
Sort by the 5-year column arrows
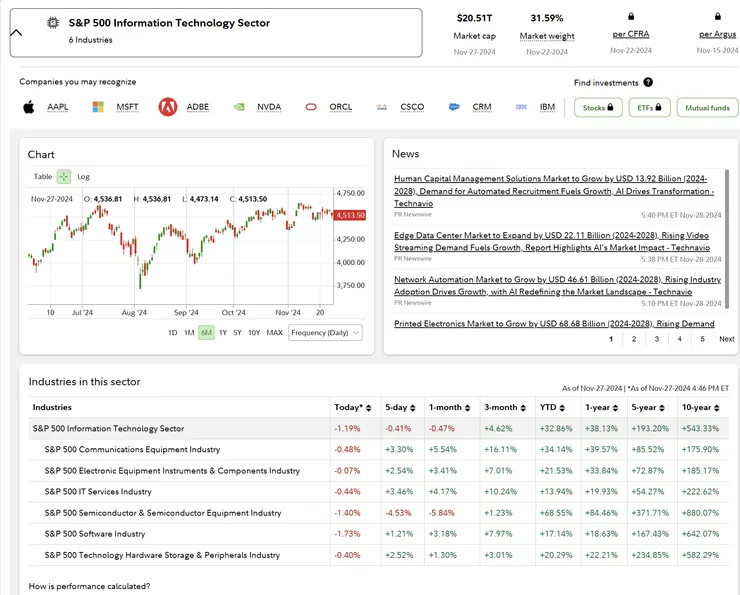[x=662, y=408]
